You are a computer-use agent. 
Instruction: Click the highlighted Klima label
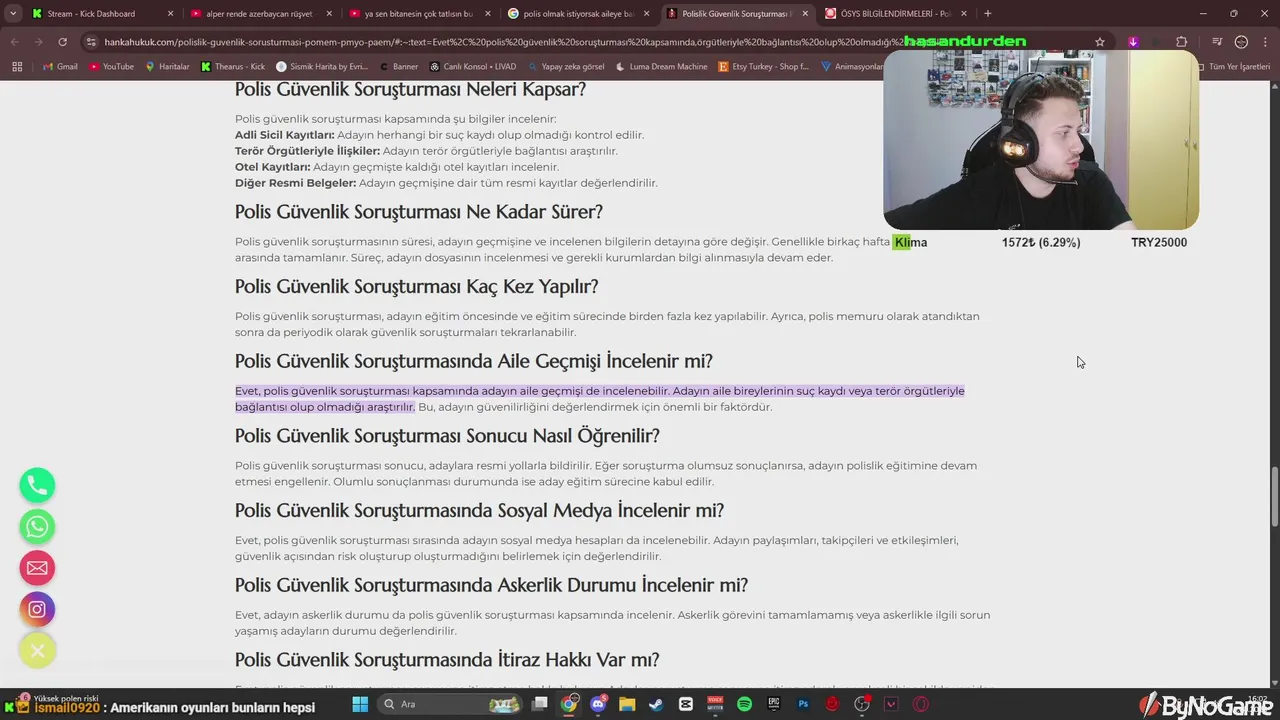pyautogui.click(x=910, y=243)
